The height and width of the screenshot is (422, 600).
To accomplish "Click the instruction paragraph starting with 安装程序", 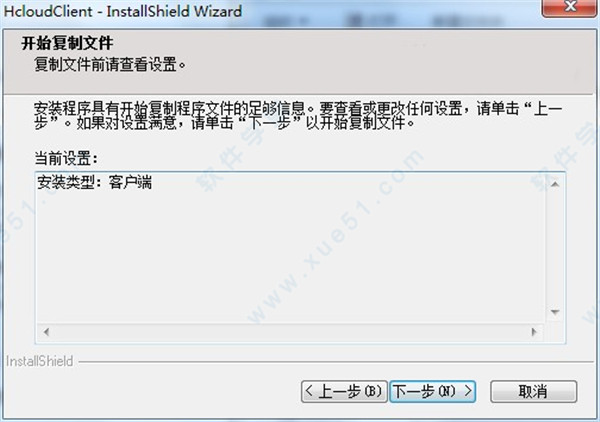I will click(x=298, y=116).
